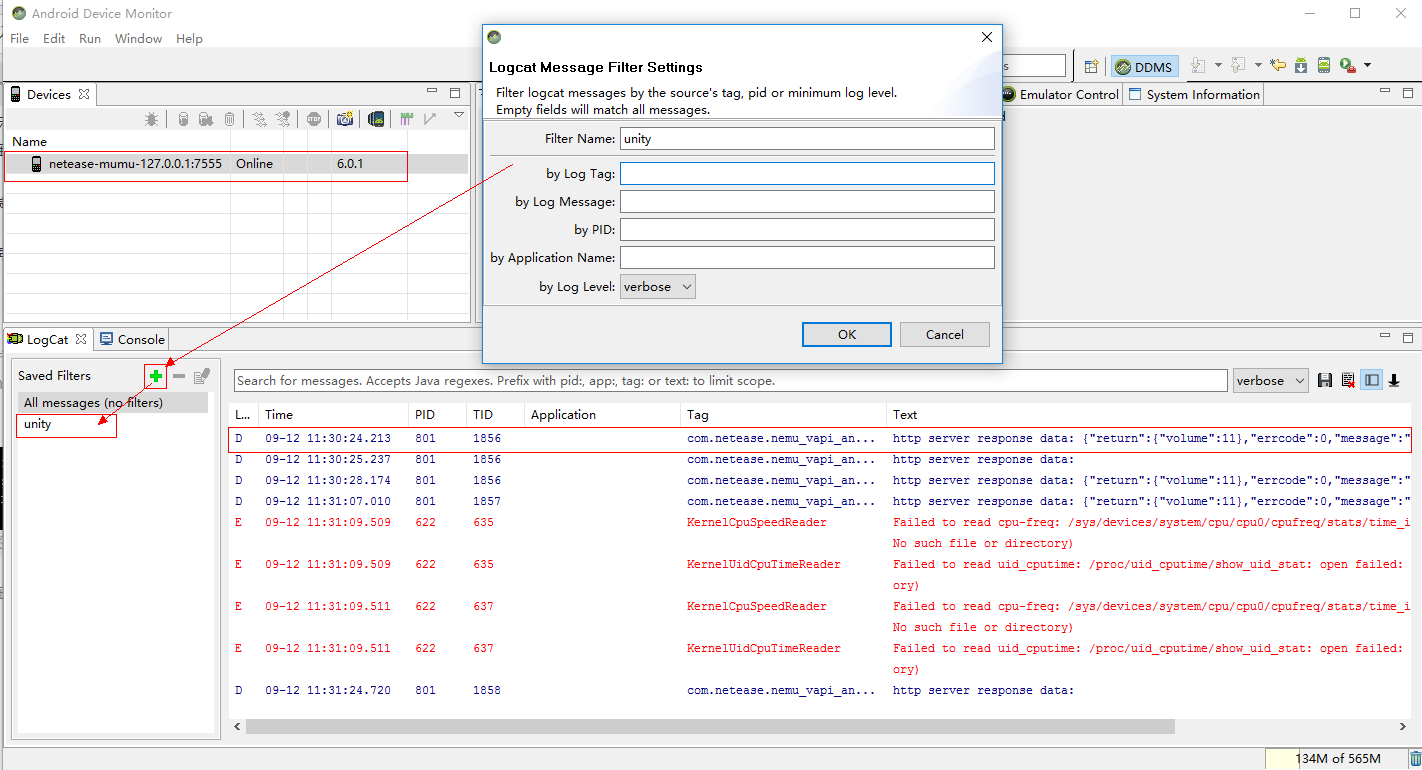
Task: Confirm the filter settings with OK
Action: 847,334
